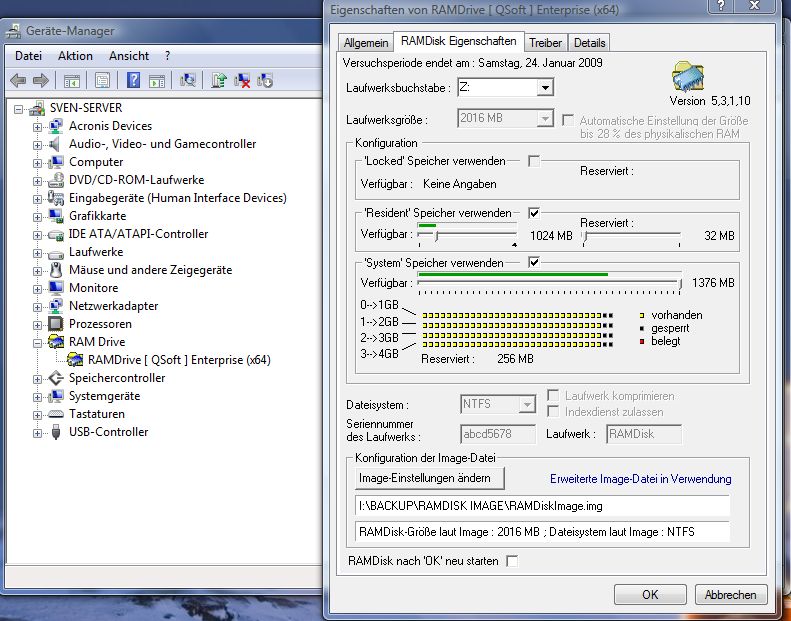Open the Aktion menu
This screenshot has height=621, width=791.
[75, 55]
